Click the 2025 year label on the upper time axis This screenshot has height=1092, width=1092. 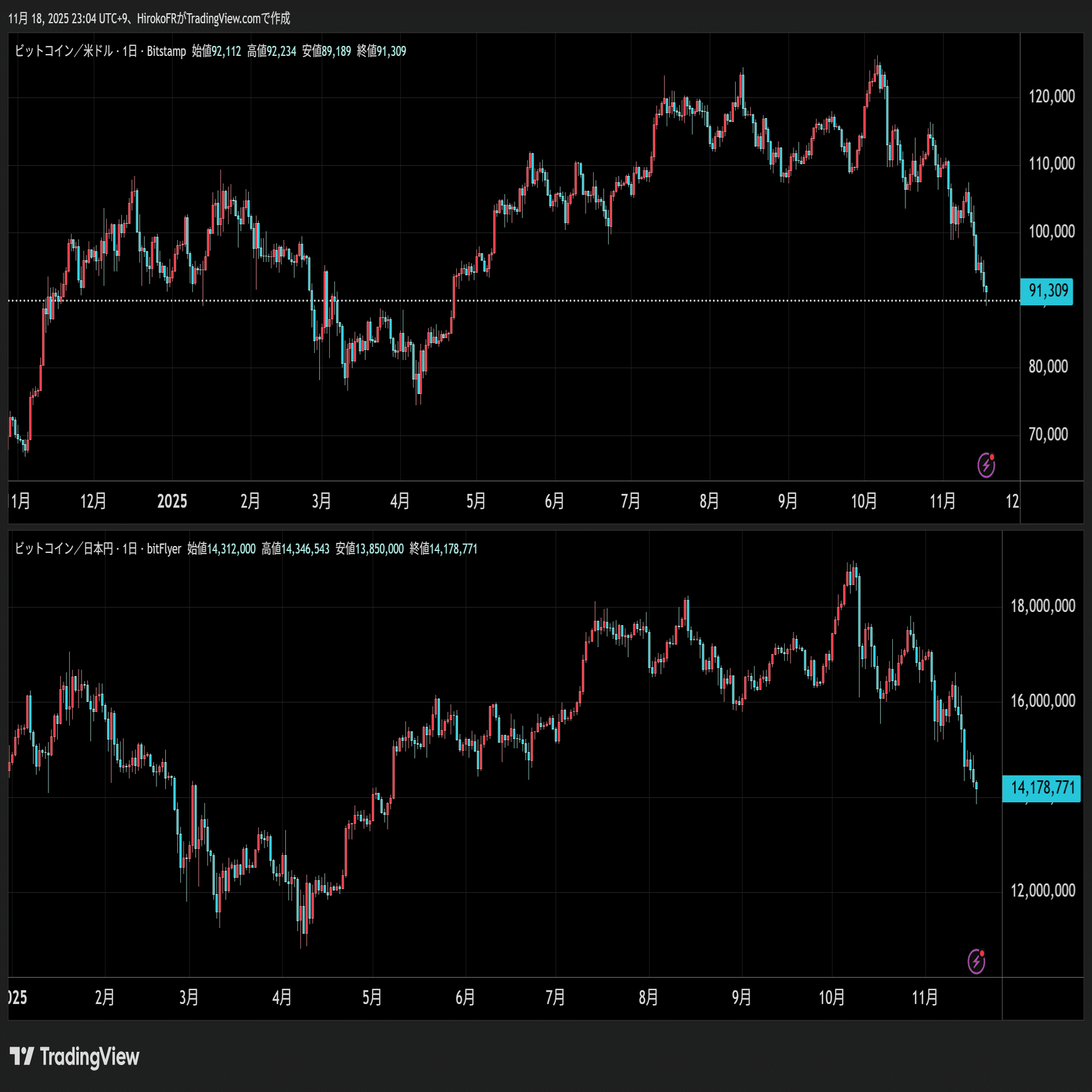tap(172, 501)
